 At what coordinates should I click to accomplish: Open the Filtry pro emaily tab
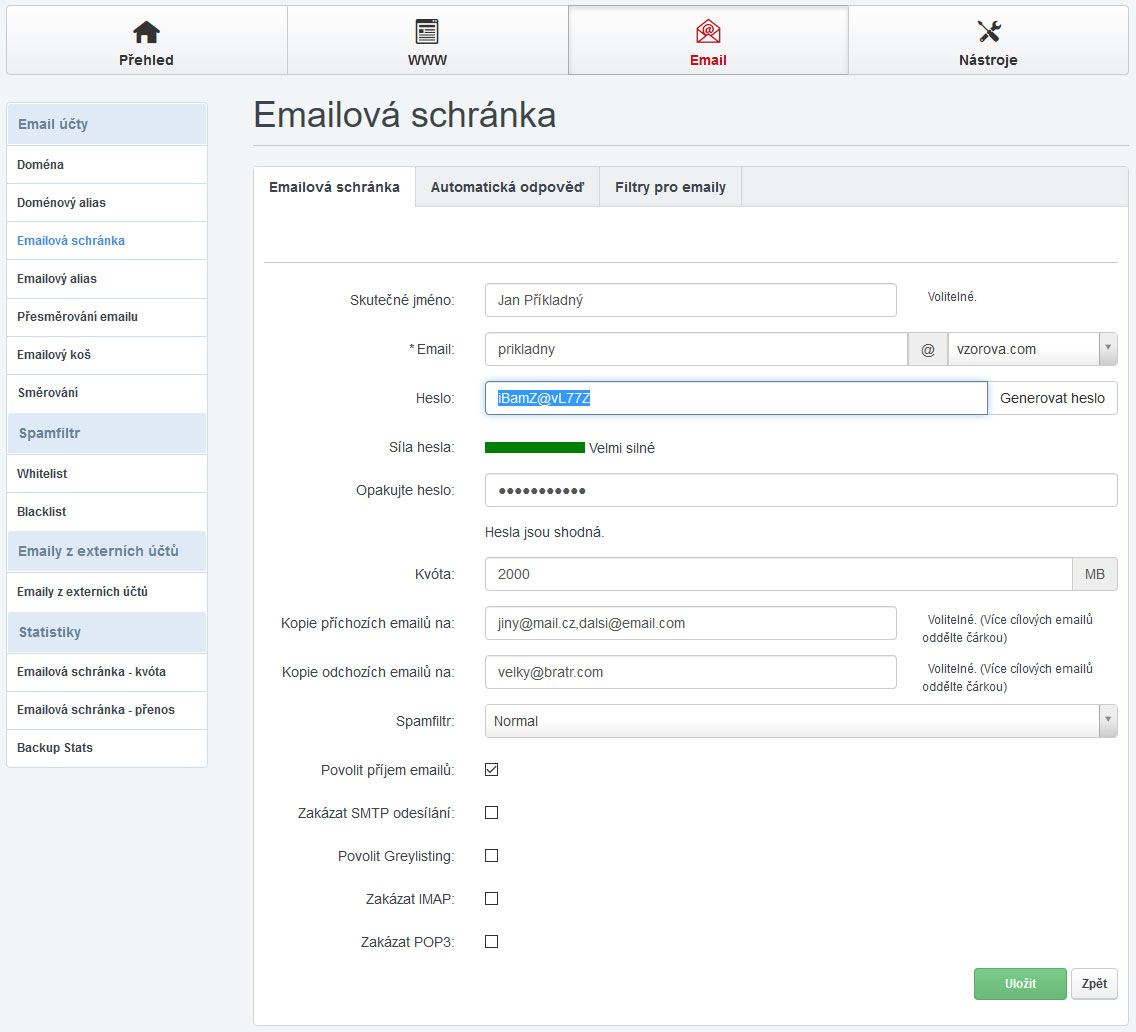[670, 187]
